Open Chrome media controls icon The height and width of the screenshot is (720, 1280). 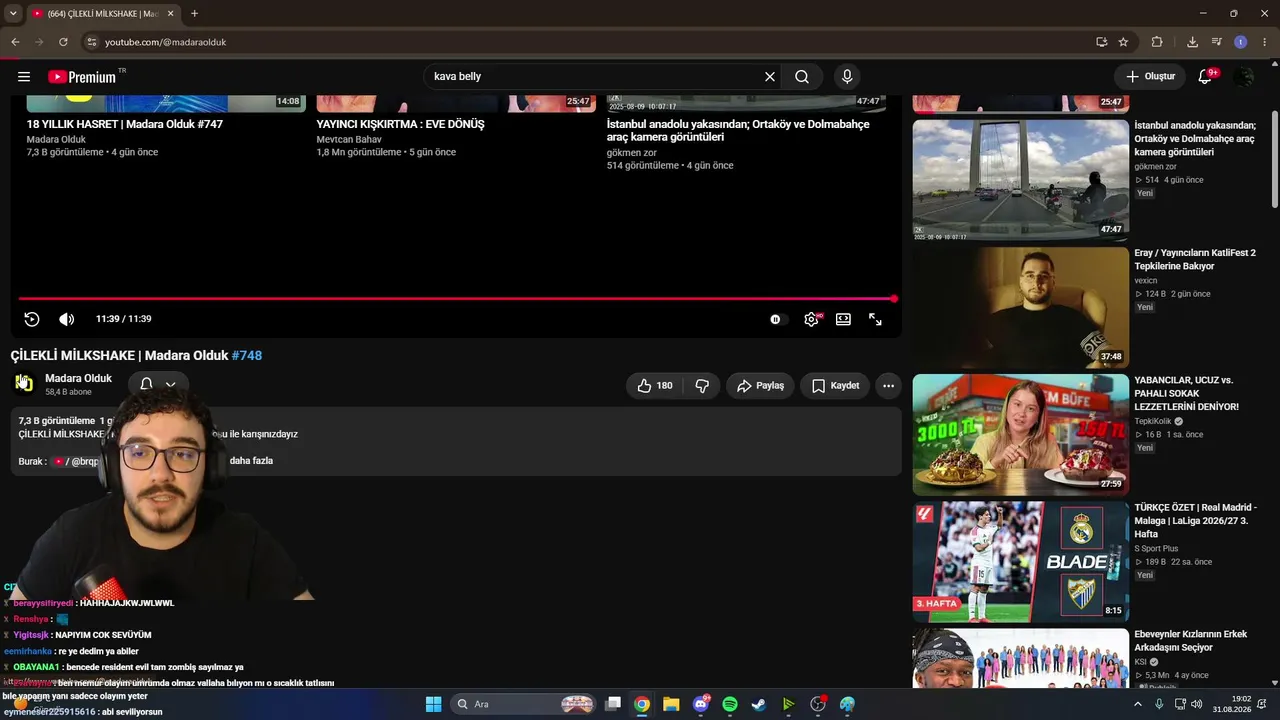[x=1217, y=42]
